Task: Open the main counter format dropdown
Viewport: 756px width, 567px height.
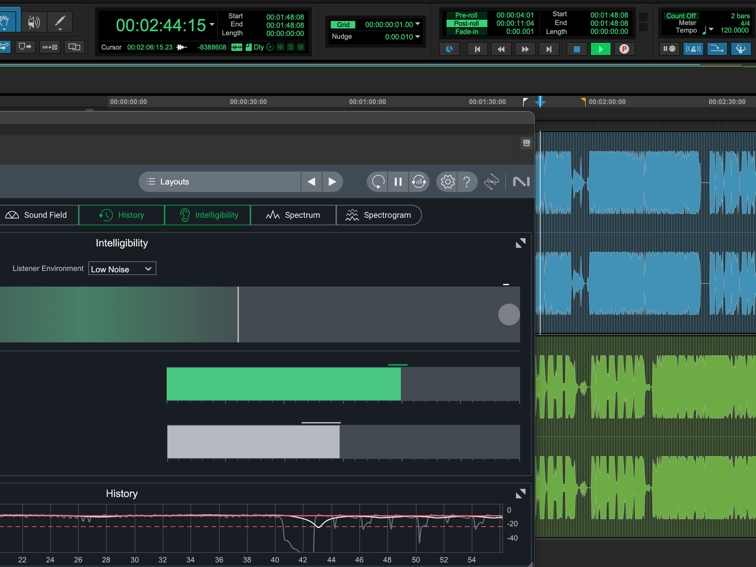Action: (x=212, y=24)
